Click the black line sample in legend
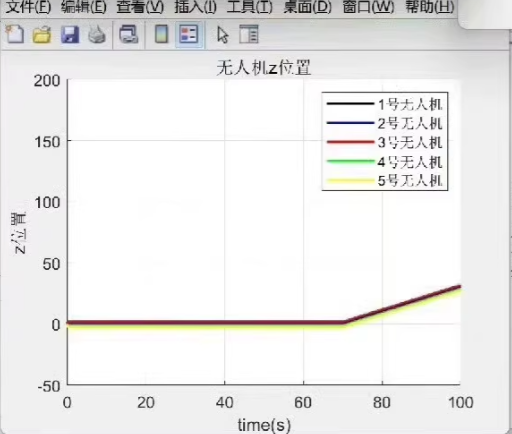512x434 pixels. click(350, 104)
